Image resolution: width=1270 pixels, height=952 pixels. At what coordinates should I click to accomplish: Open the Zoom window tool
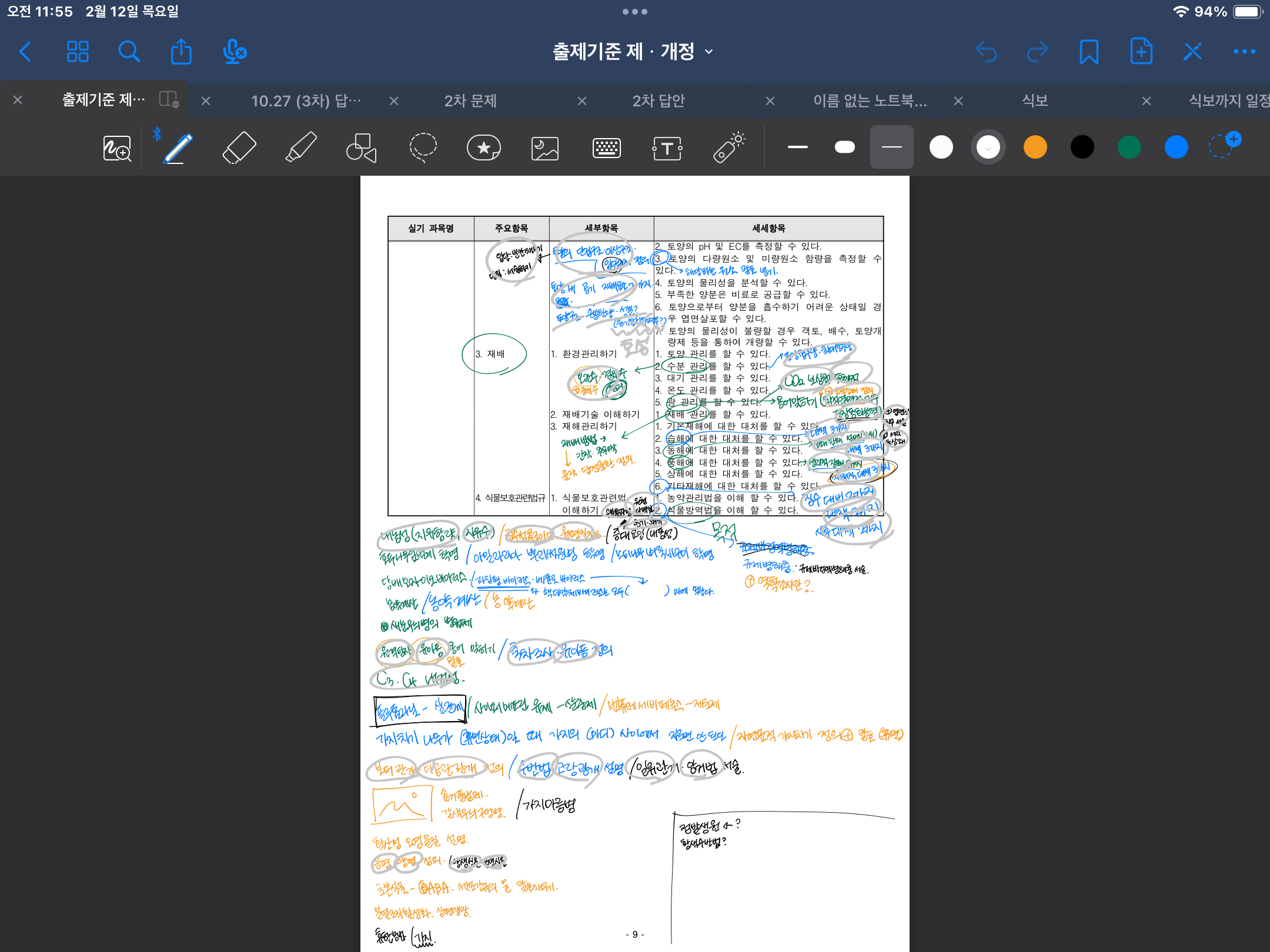click(117, 148)
